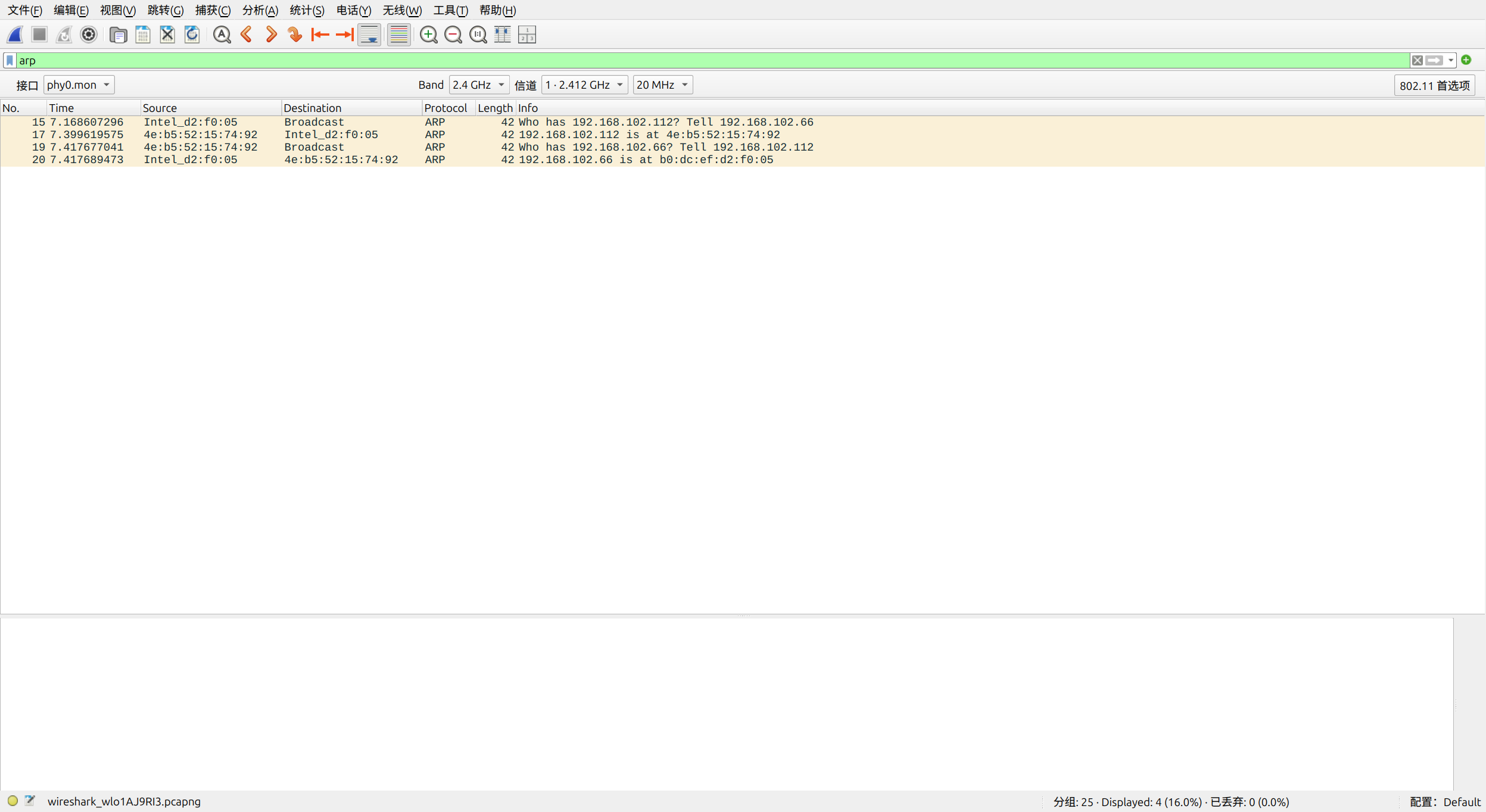1486x812 pixels.
Task: Zoom in on packet text
Action: tap(428, 35)
